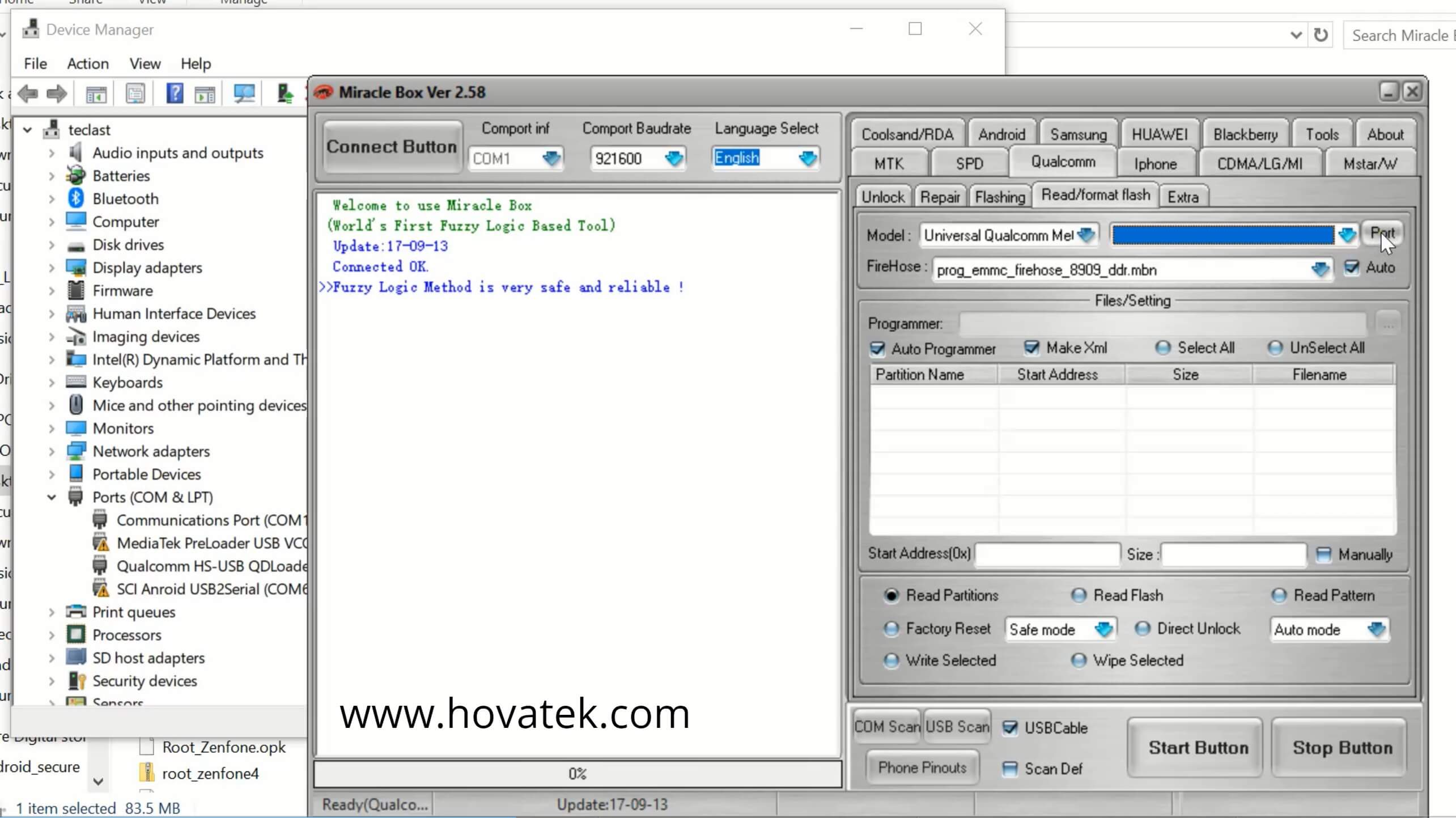Open the Comport Baudrate 921600 dropdown
This screenshot has height=818, width=1456.
[x=673, y=158]
